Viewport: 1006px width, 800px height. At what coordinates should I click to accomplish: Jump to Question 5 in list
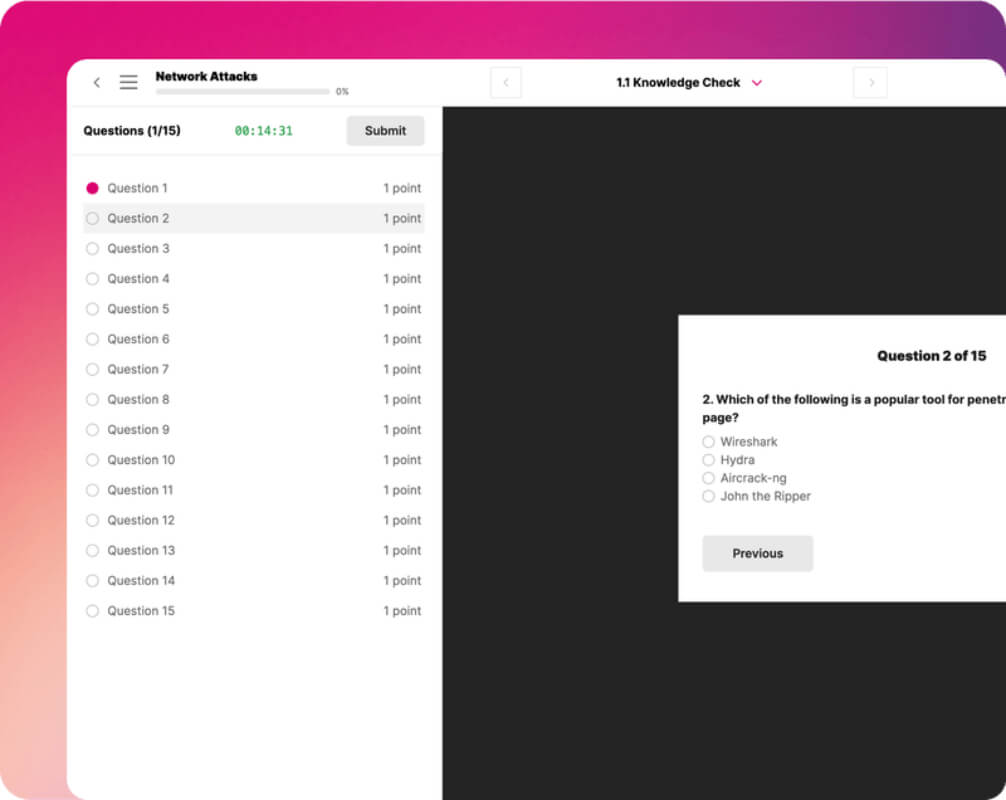(x=253, y=309)
